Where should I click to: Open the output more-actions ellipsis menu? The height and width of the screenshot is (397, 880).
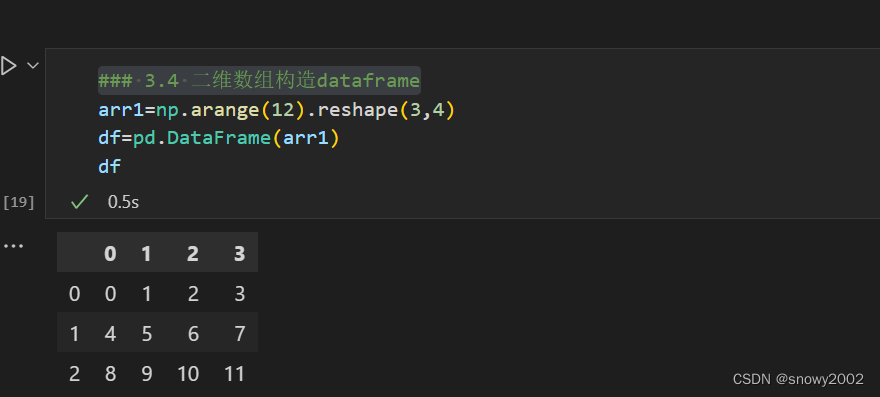[x=13, y=245]
